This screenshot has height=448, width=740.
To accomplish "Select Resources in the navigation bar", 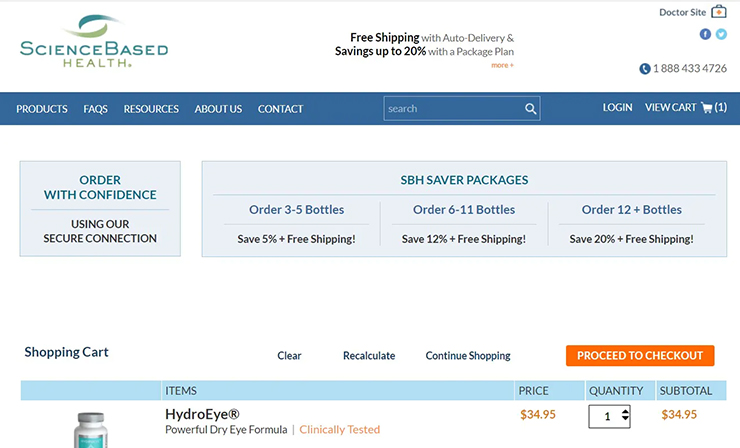I will (151, 109).
